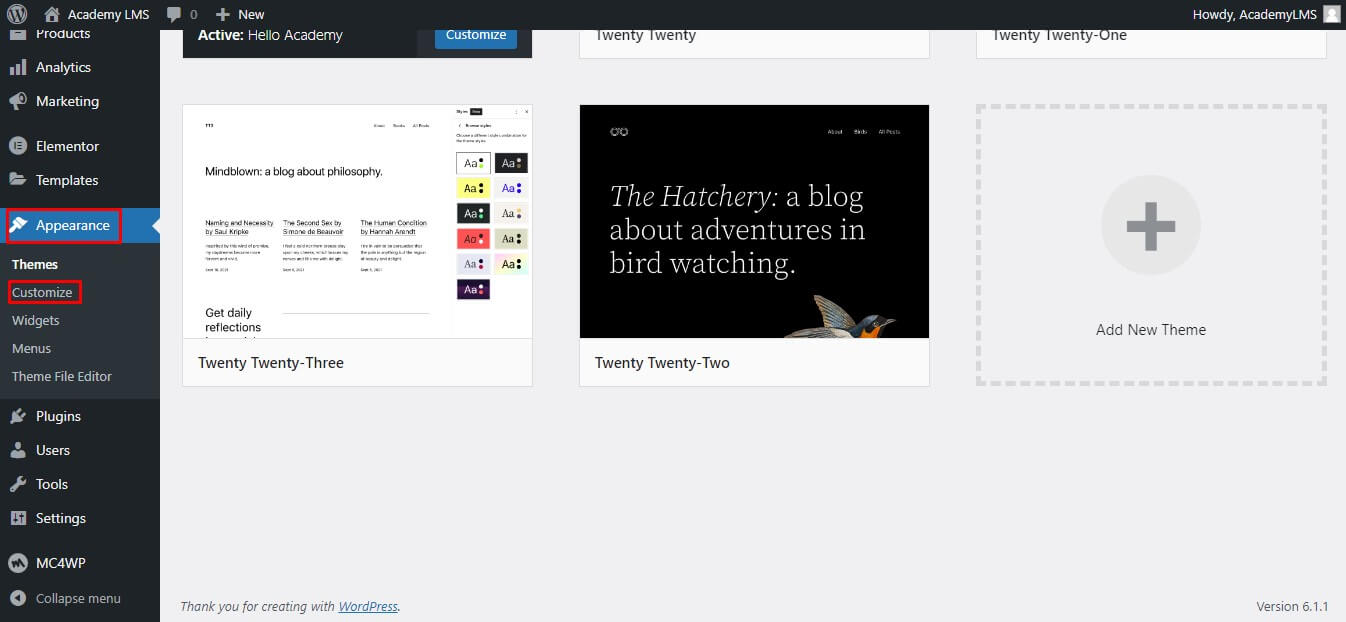Click the comment count 0
The width and height of the screenshot is (1346, 622).
pos(193,14)
